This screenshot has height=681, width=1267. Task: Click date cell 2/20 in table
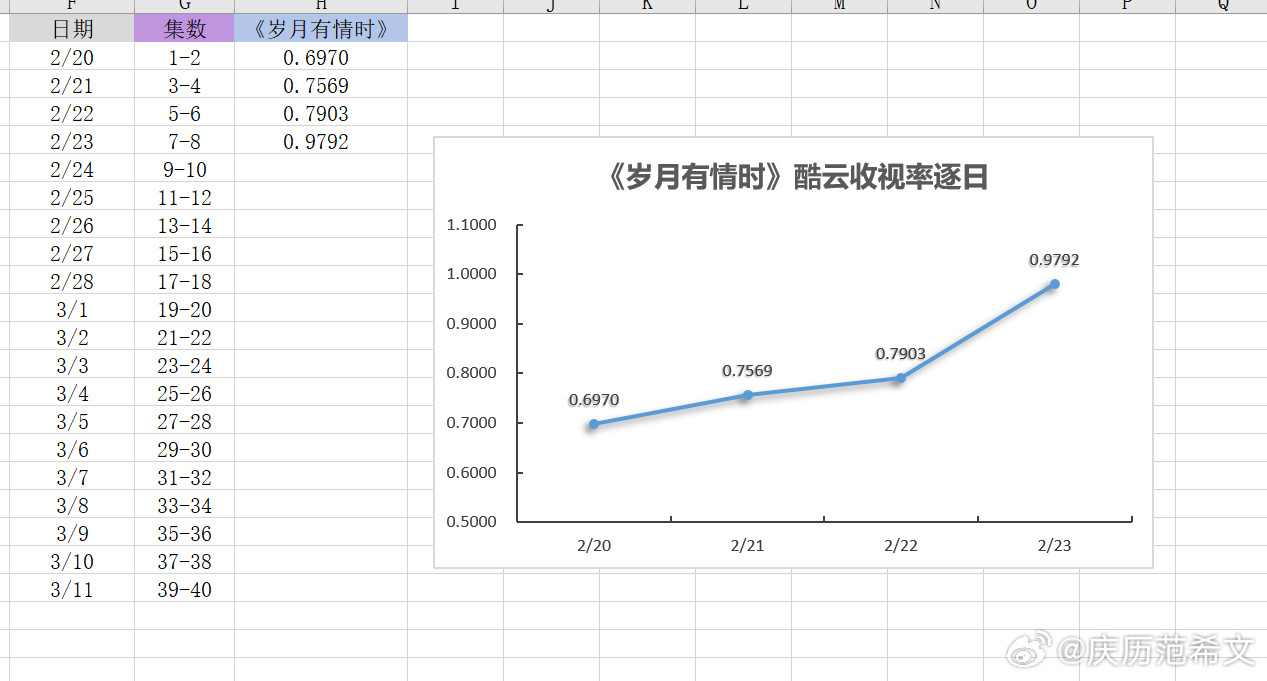pyautogui.click(x=72, y=57)
